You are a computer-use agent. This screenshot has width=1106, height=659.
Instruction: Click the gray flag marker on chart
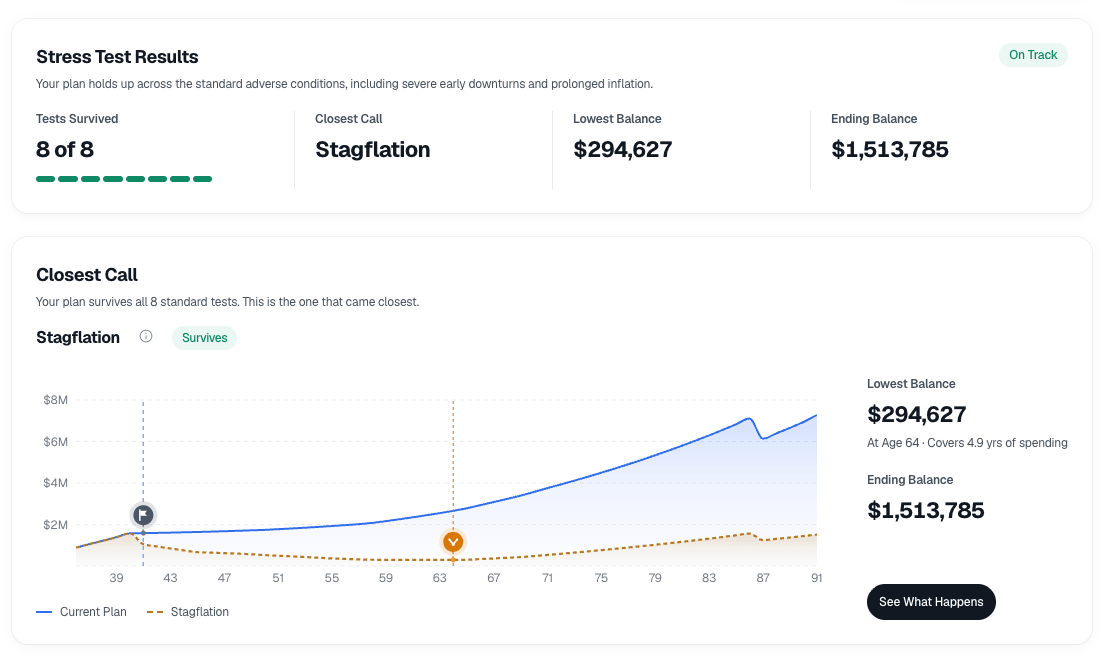point(143,515)
